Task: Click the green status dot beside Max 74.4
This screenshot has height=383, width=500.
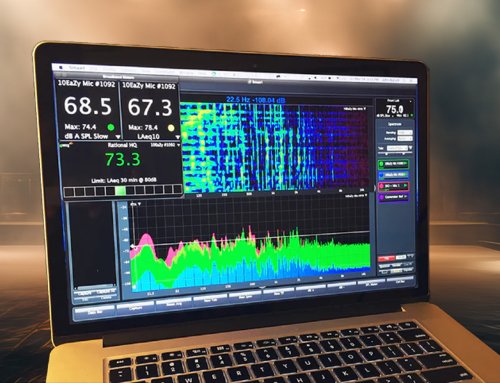Action: pyautogui.click(x=111, y=127)
